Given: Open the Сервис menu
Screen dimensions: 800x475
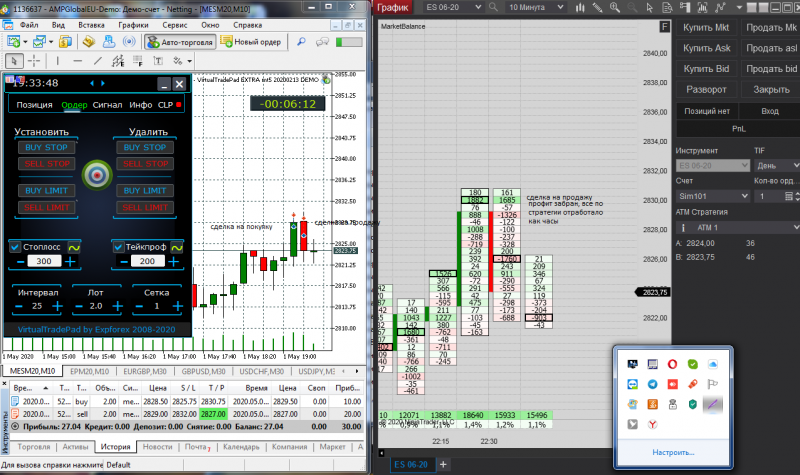Looking at the screenshot, I should (174, 25).
